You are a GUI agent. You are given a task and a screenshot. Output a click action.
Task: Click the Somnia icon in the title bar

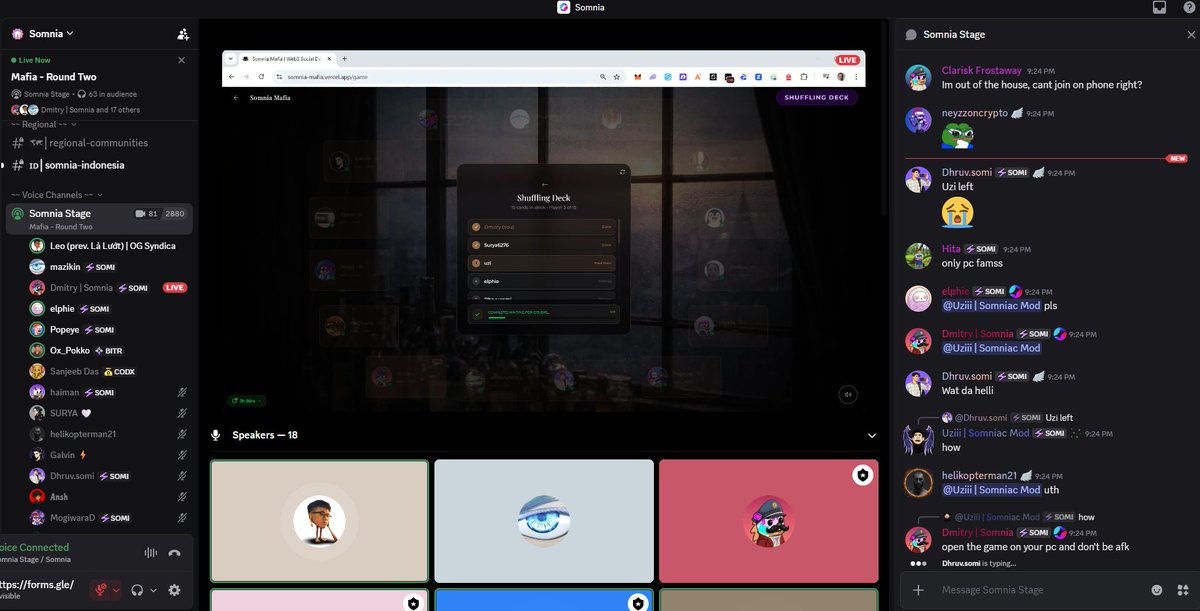[x=564, y=7]
